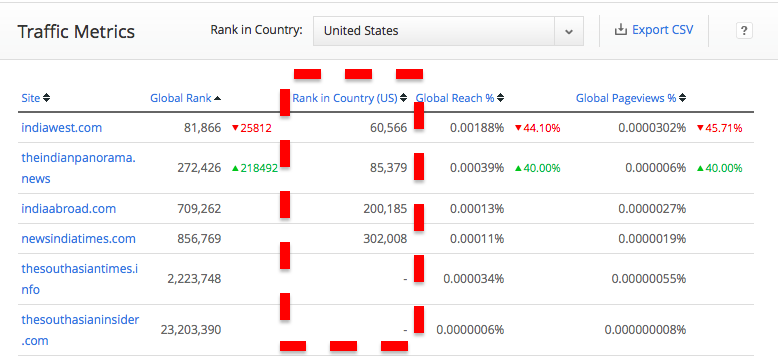The width and height of the screenshot is (778, 363).
Task: Click the Global Pageviews % sort arrows
Action: (682, 98)
